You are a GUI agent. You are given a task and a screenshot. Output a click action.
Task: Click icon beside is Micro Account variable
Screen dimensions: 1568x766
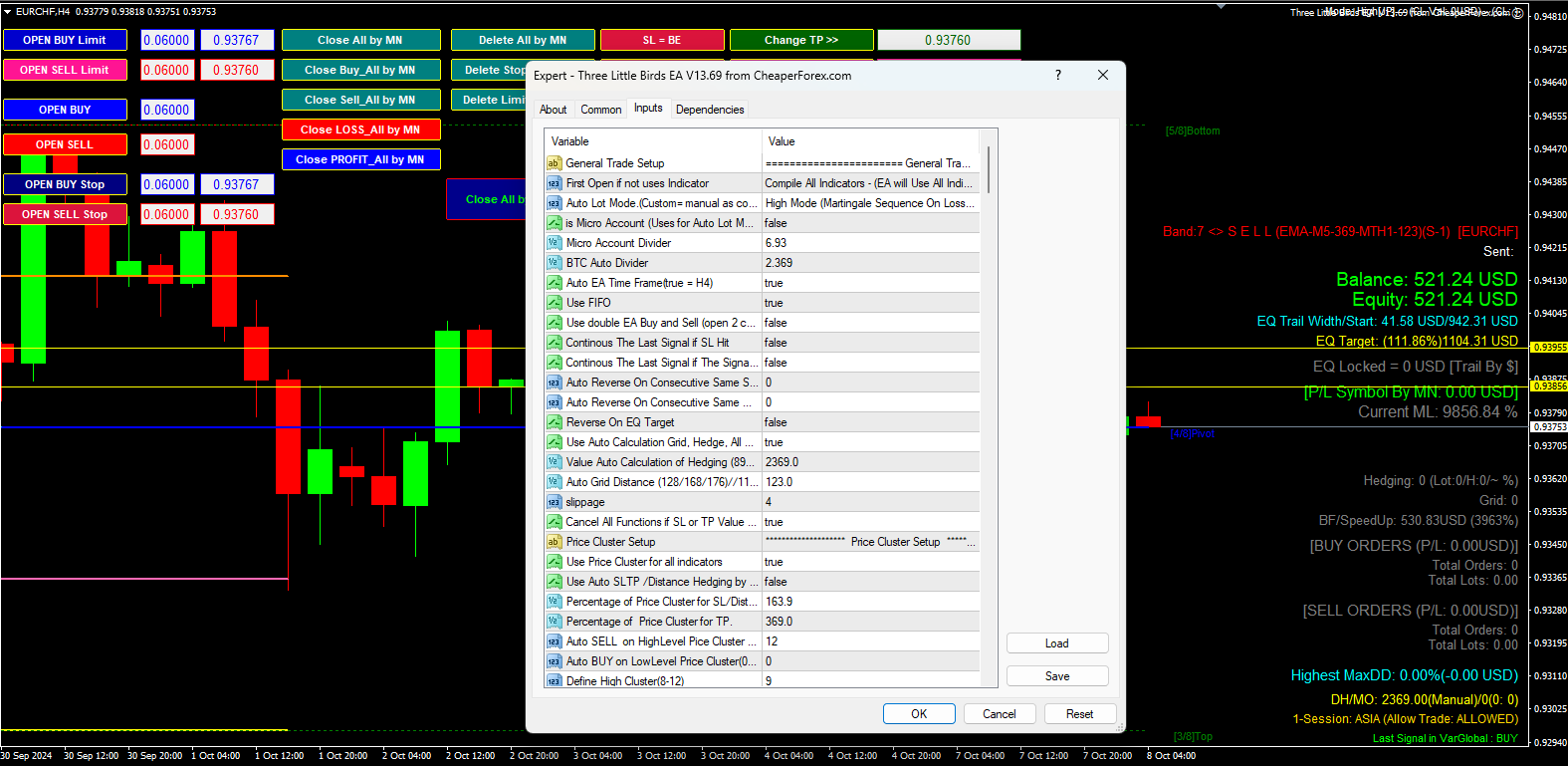[x=555, y=223]
